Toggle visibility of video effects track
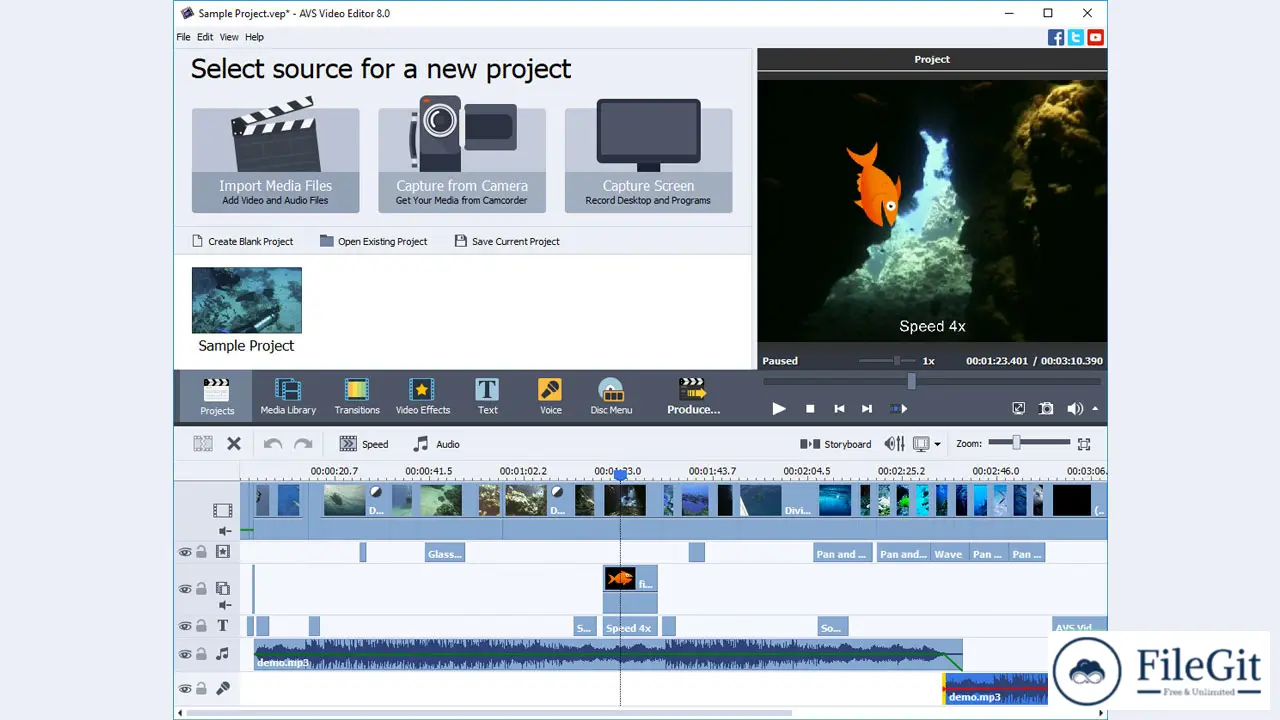This screenshot has width=1280, height=720. 184,552
